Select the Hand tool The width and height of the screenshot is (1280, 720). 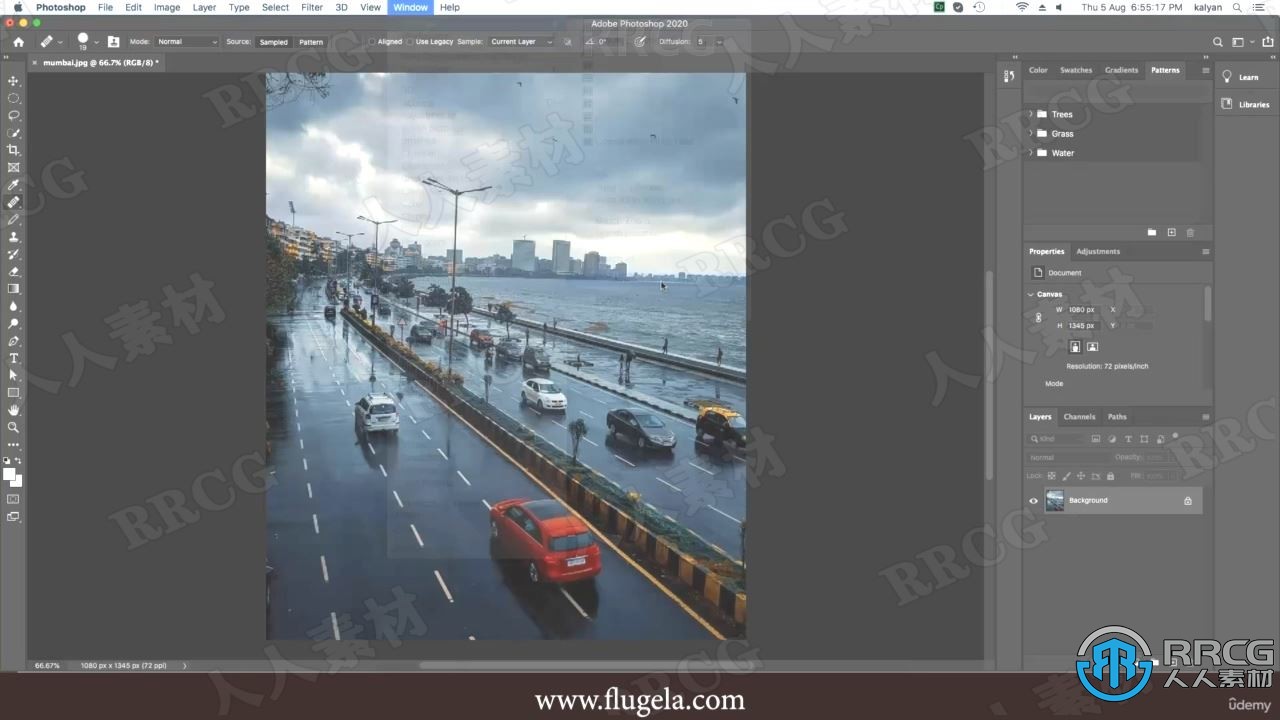13,410
